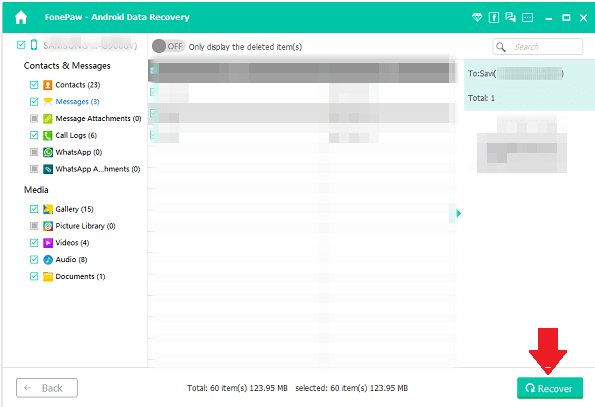Image resolution: width=595 pixels, height=407 pixels.
Task: Uncheck the Samsung device checkbox
Action: click(21, 45)
